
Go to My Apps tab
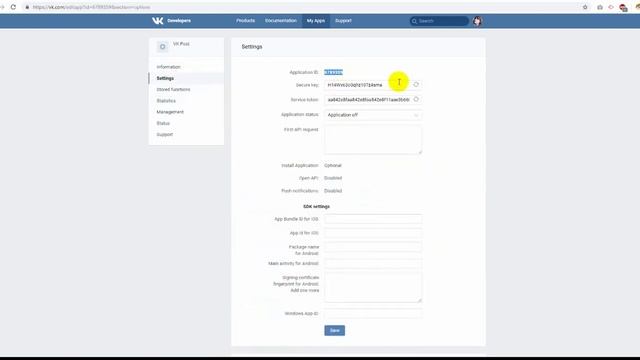coord(316,21)
